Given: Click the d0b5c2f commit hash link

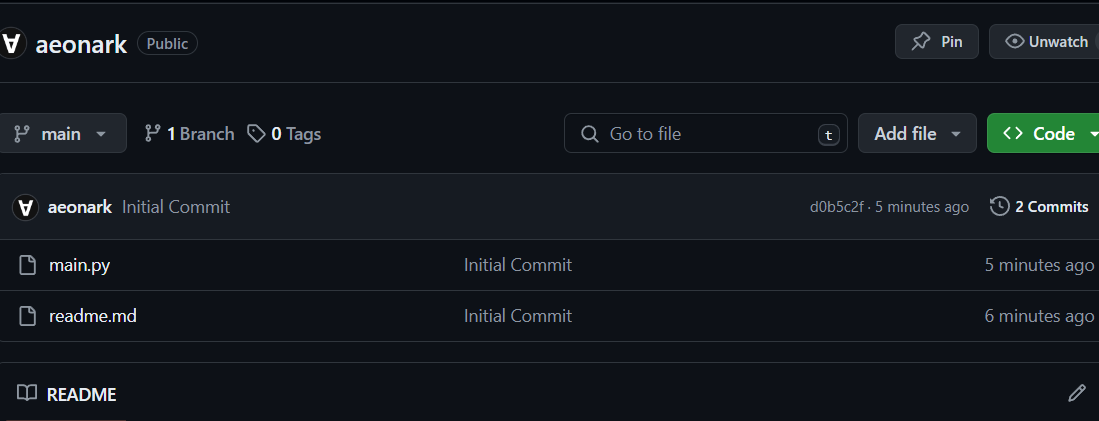Looking at the screenshot, I should click(836, 207).
